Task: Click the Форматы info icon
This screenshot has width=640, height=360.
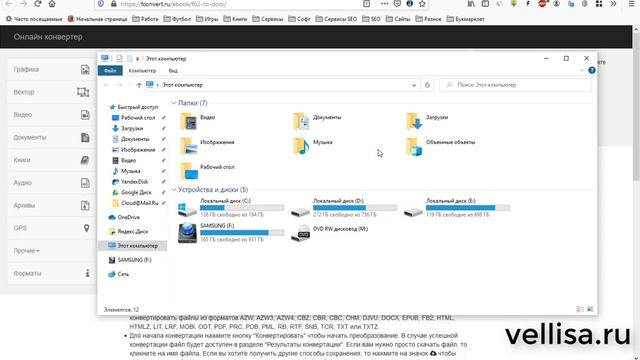Action: click(x=87, y=273)
